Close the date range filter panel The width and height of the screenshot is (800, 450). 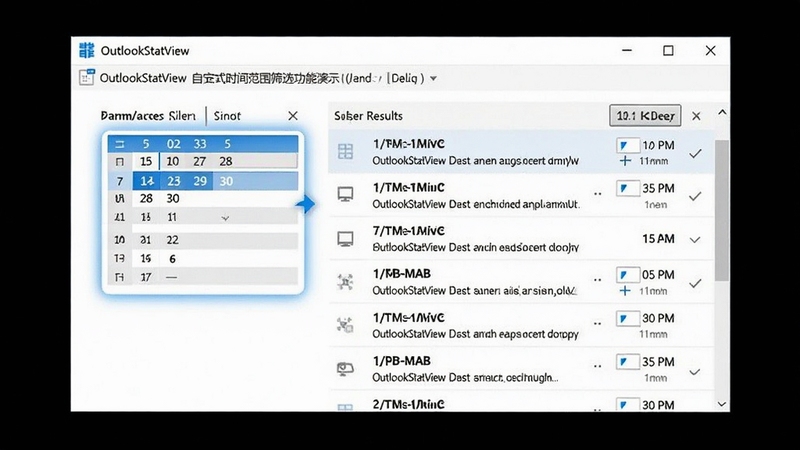tap(293, 116)
